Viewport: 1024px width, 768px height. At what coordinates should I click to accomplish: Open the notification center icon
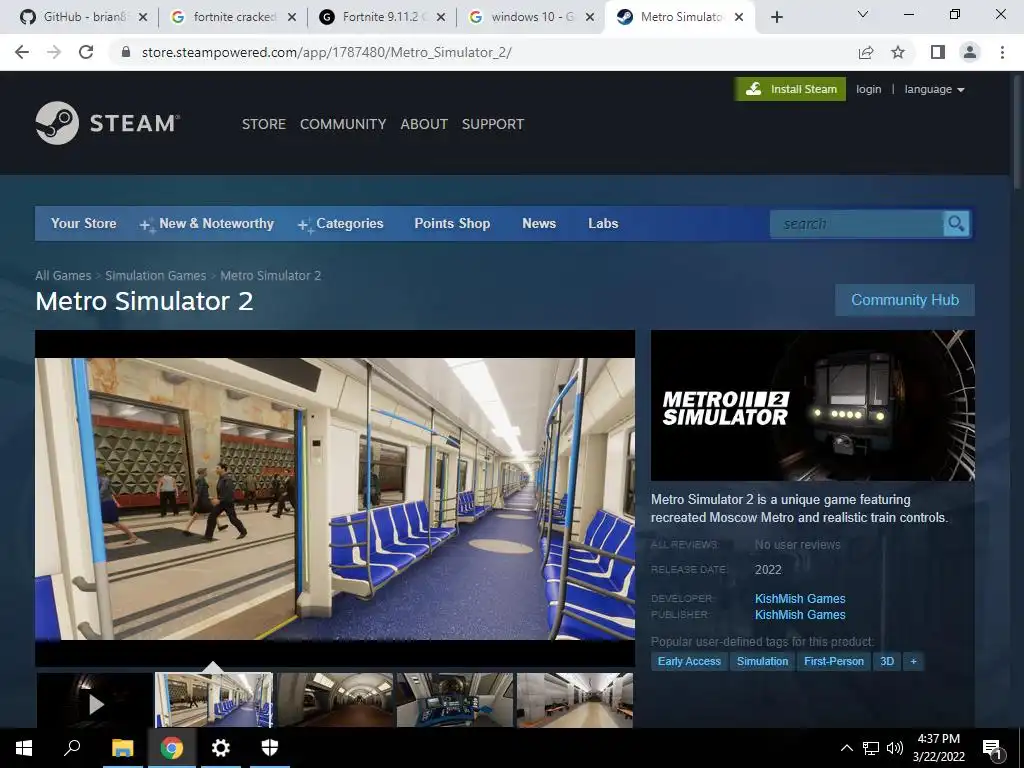pos(992,749)
